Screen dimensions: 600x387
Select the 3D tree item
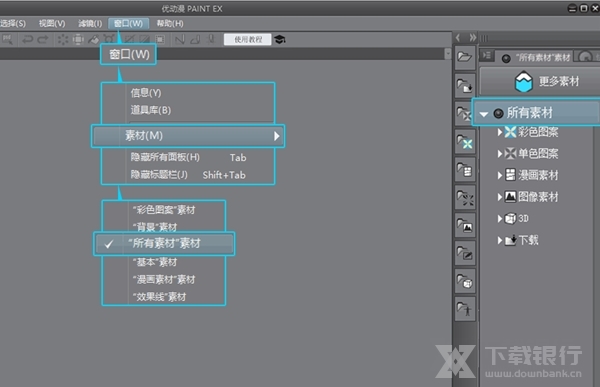pyautogui.click(x=517, y=219)
